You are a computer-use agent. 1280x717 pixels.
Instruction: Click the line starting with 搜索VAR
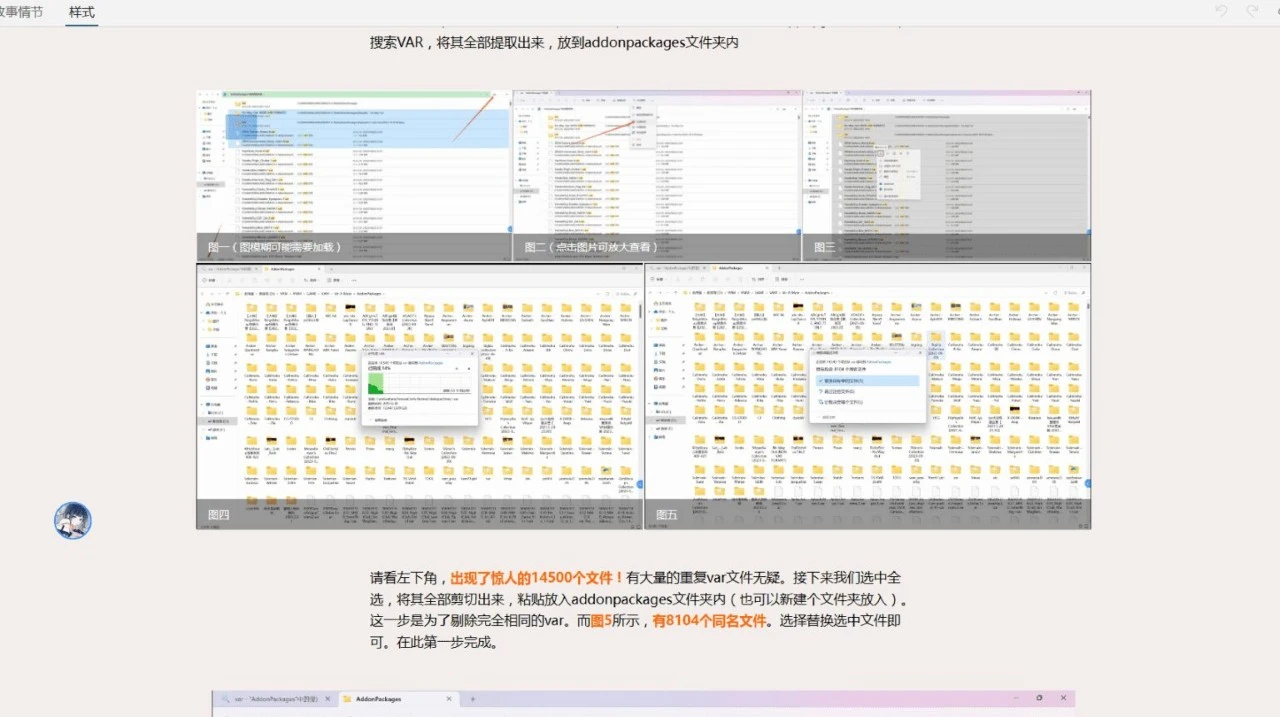[x=554, y=42]
